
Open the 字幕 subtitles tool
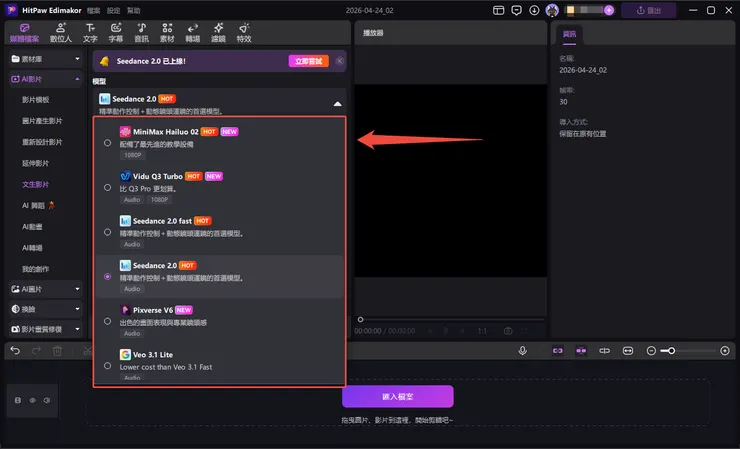point(116,33)
